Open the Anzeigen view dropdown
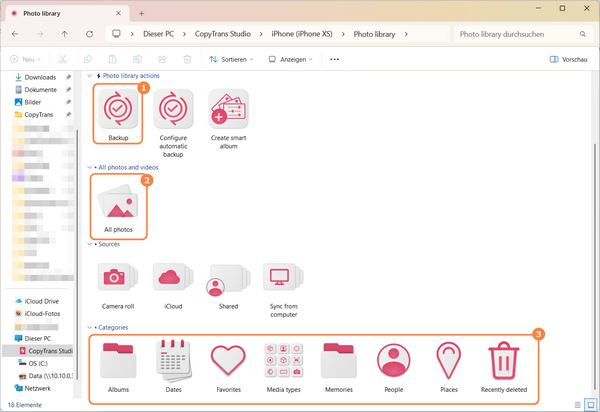This screenshot has height=412, width=600. [x=291, y=59]
